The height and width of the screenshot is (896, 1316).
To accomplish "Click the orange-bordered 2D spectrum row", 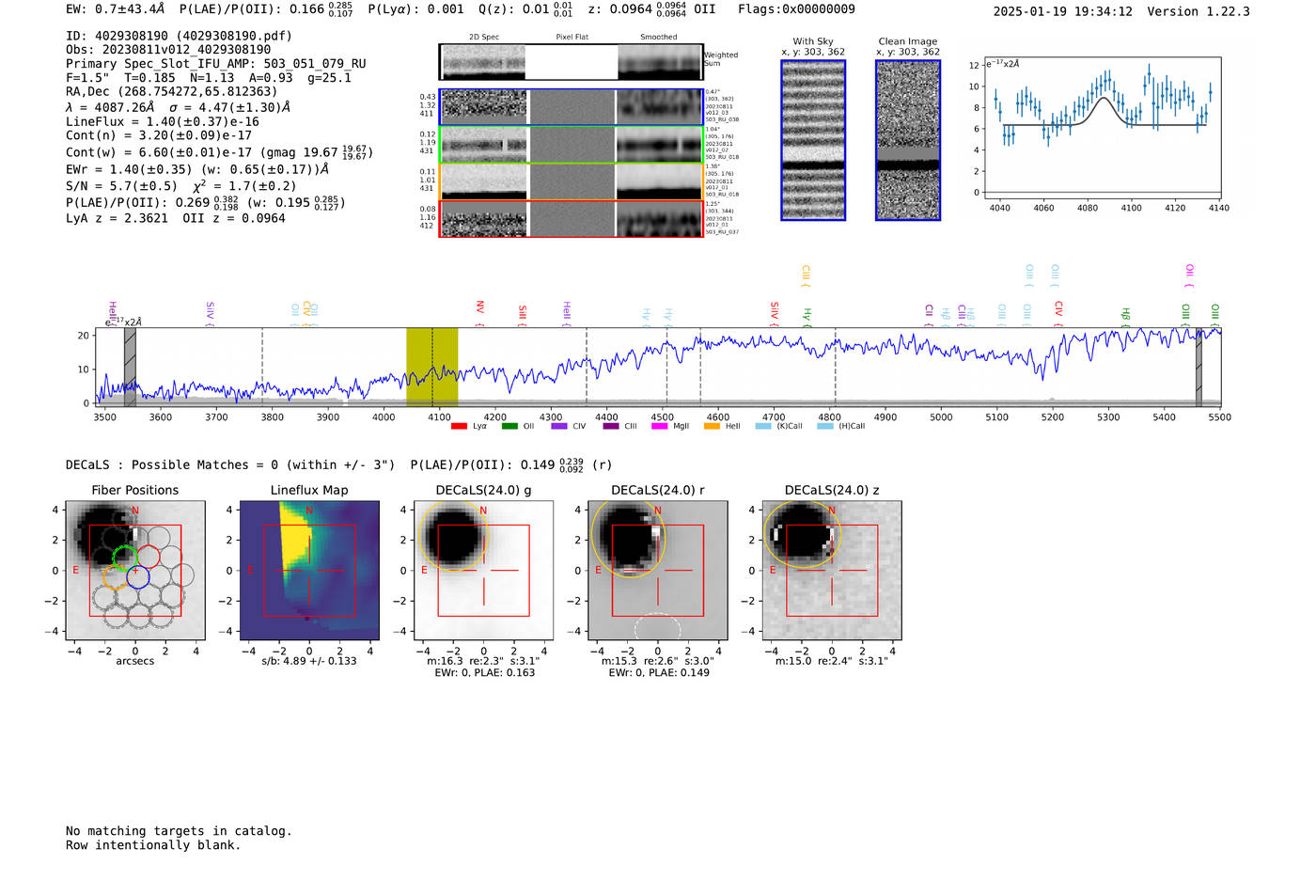I will [x=571, y=181].
